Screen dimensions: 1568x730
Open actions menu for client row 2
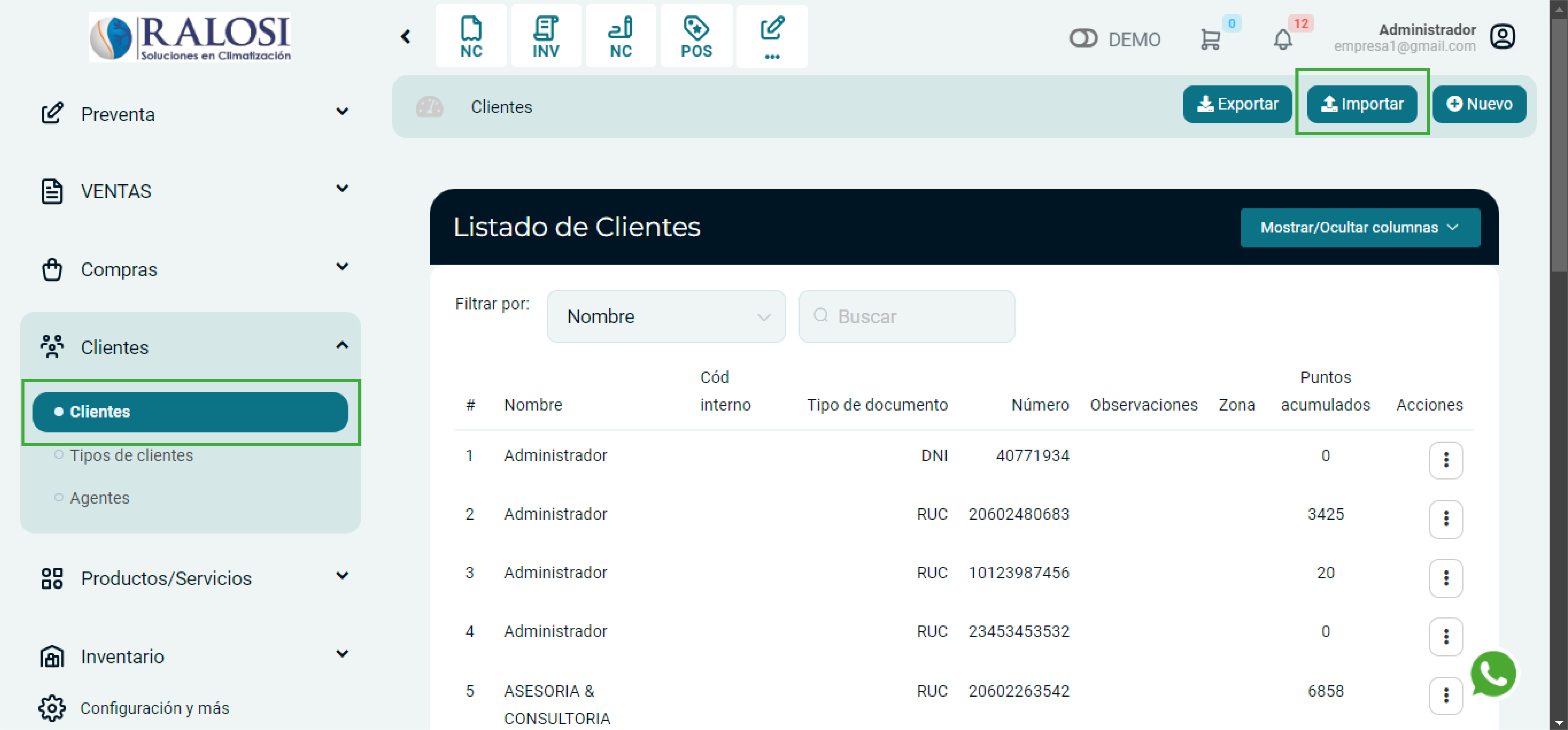(x=1445, y=519)
